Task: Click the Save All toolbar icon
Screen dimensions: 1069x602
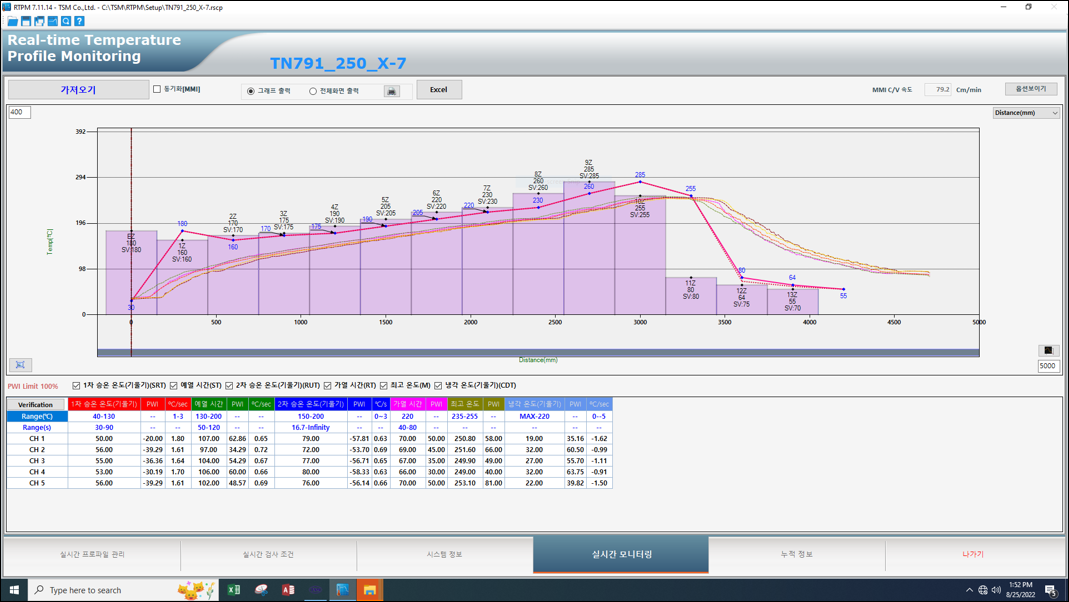Action: (40, 21)
